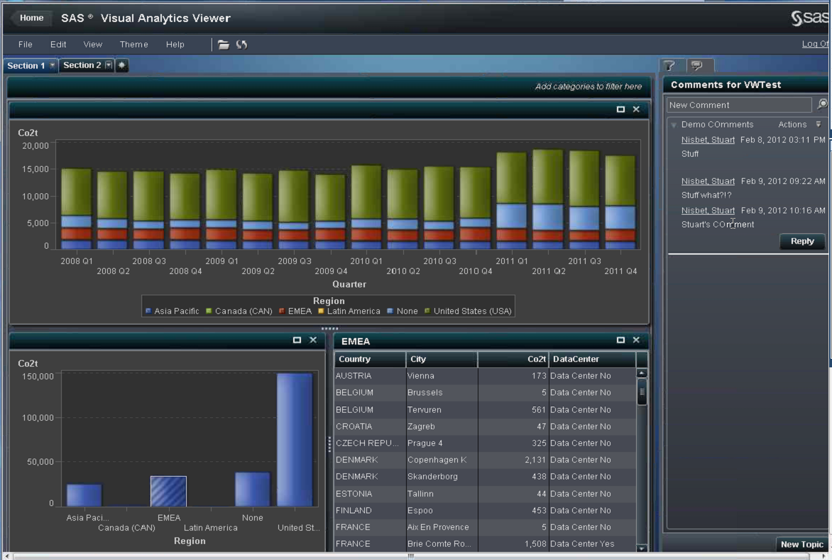Collapse the Demo COmments thread
Image resolution: width=832 pixels, height=560 pixels.
[674, 125]
